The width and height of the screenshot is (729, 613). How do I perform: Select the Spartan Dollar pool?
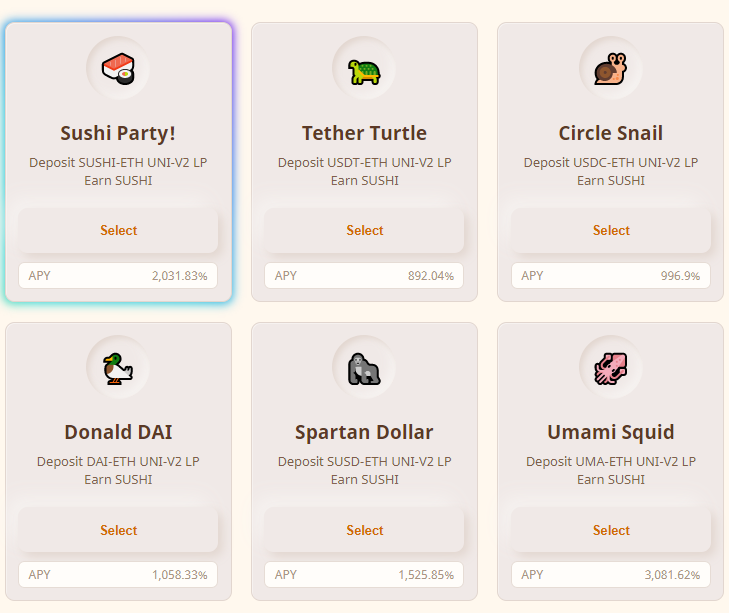(x=364, y=530)
